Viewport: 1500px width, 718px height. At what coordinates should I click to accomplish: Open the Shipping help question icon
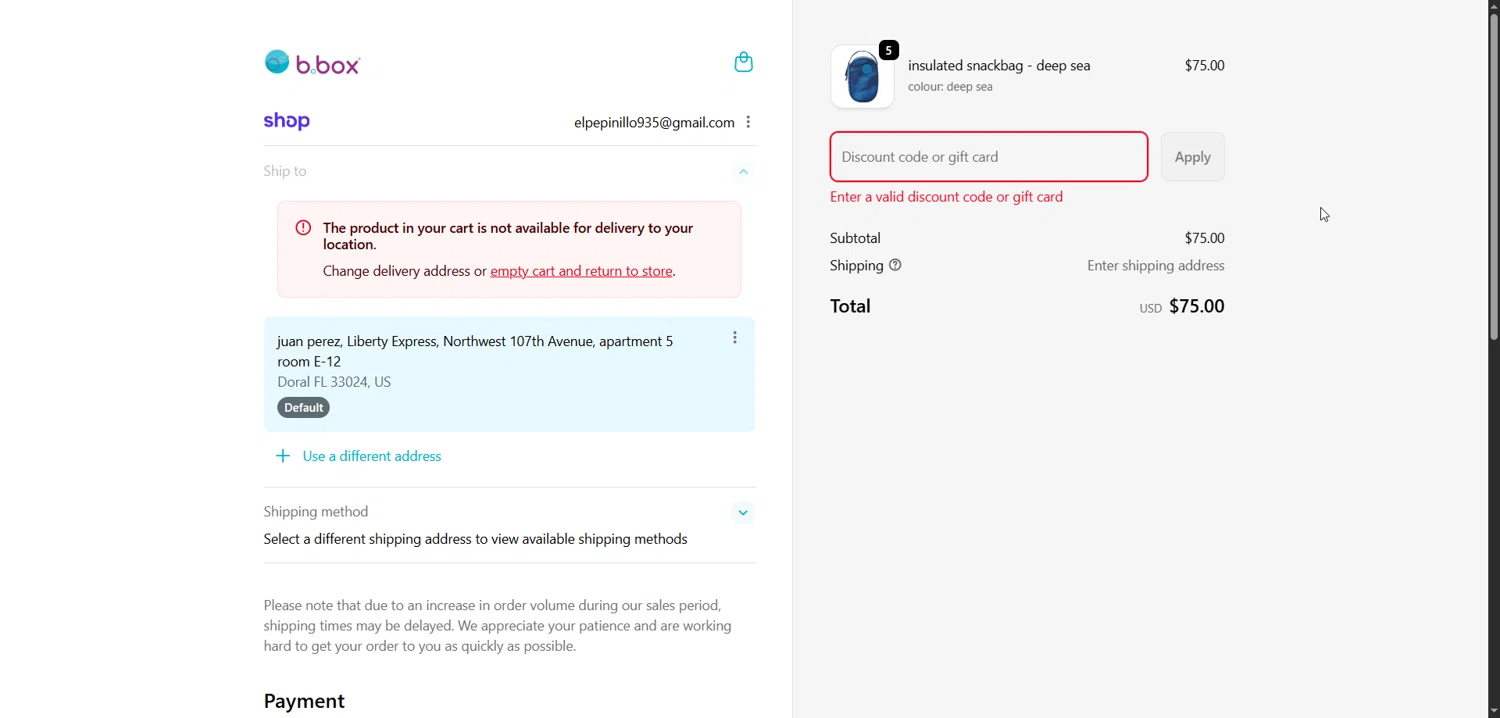point(895,265)
